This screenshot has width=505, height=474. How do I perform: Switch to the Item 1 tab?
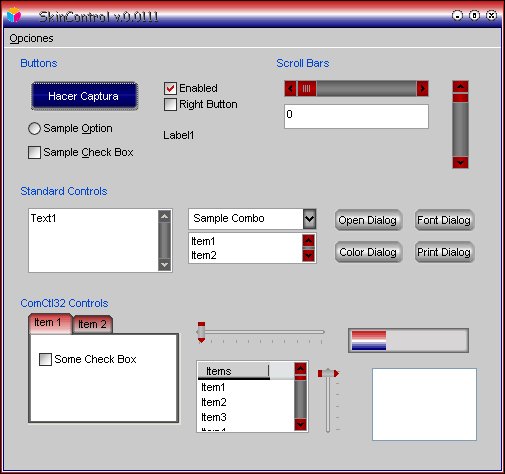pos(50,323)
